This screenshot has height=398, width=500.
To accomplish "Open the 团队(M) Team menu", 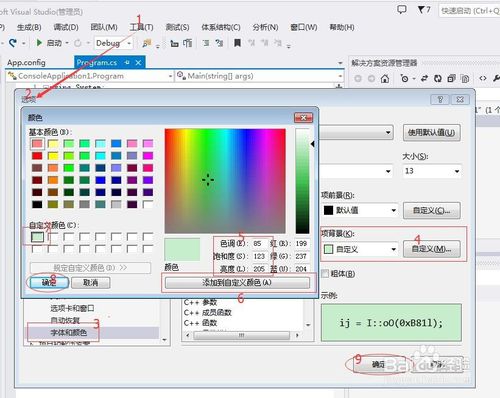I will point(104,27).
